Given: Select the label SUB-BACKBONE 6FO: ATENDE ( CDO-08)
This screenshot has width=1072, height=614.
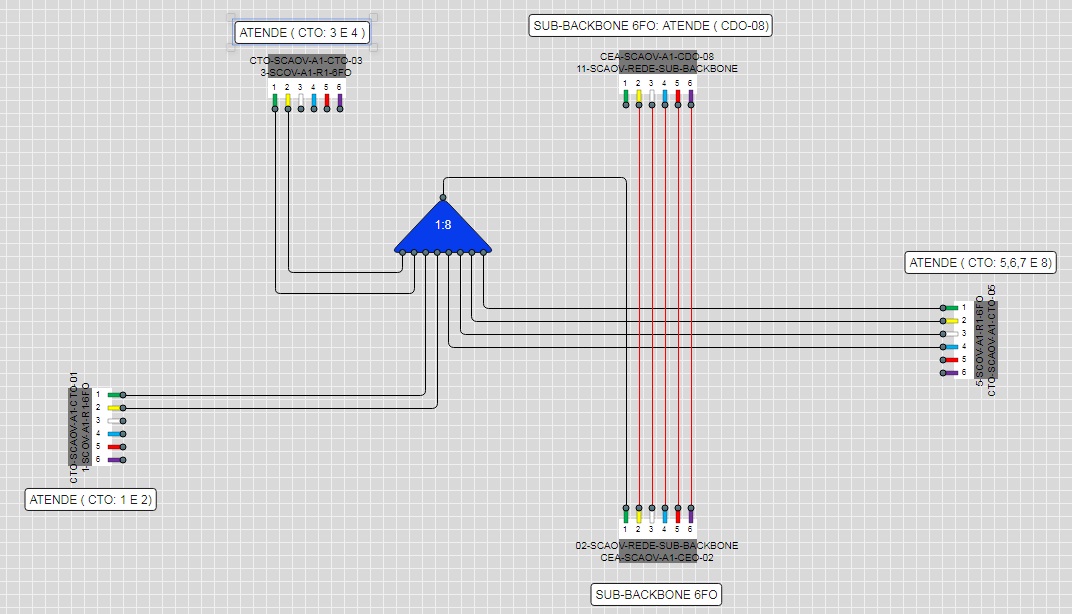Looking at the screenshot, I should click(x=650, y=26).
